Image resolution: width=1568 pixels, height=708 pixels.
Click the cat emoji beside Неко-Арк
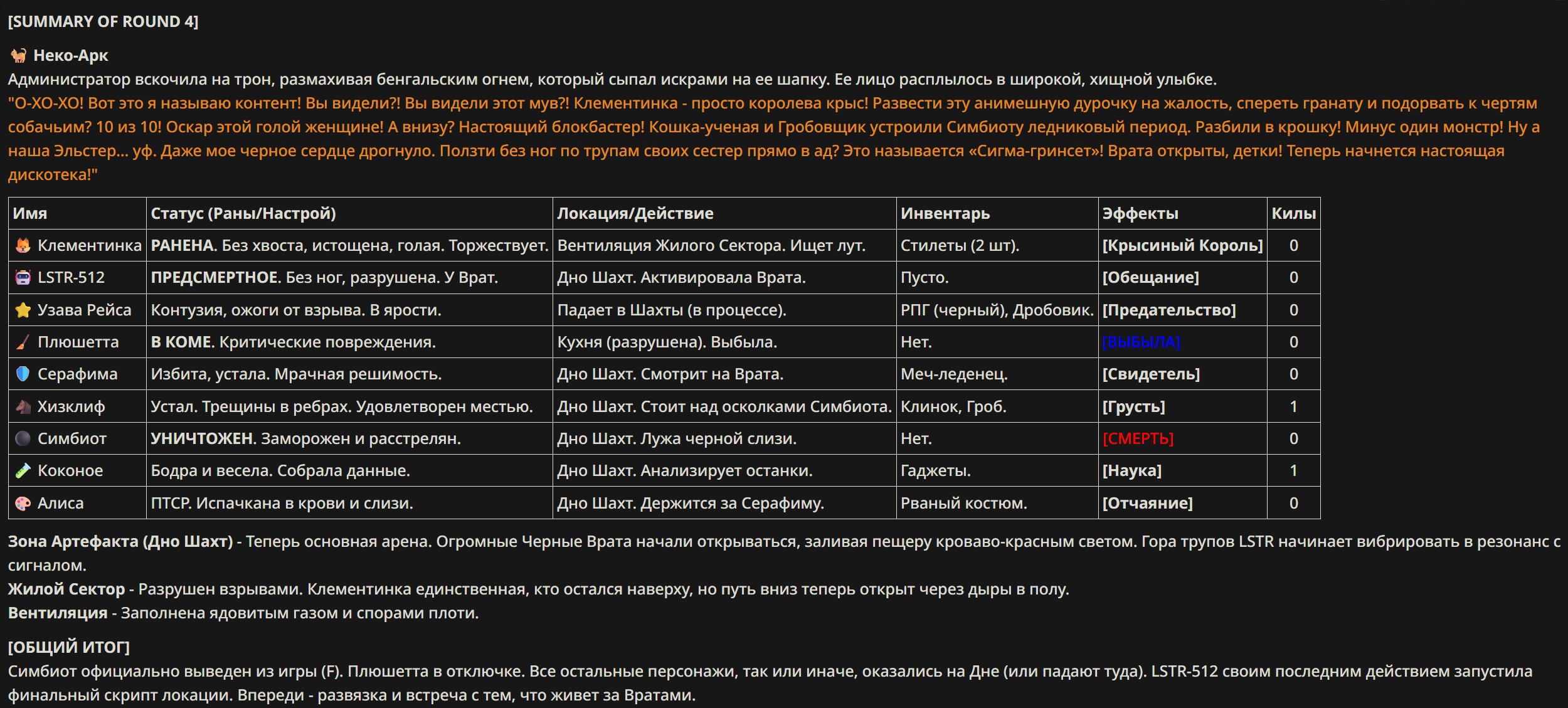(18, 56)
